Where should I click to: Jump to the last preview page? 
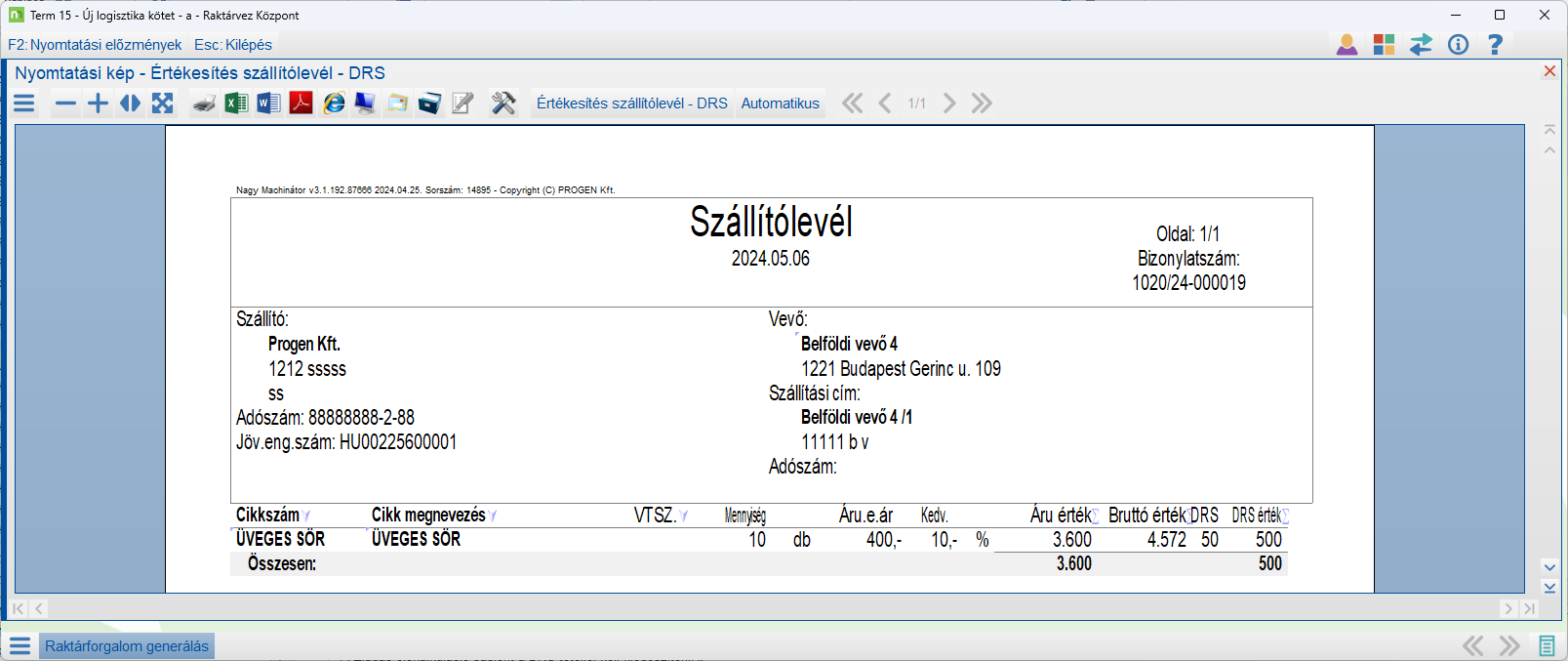tap(982, 103)
